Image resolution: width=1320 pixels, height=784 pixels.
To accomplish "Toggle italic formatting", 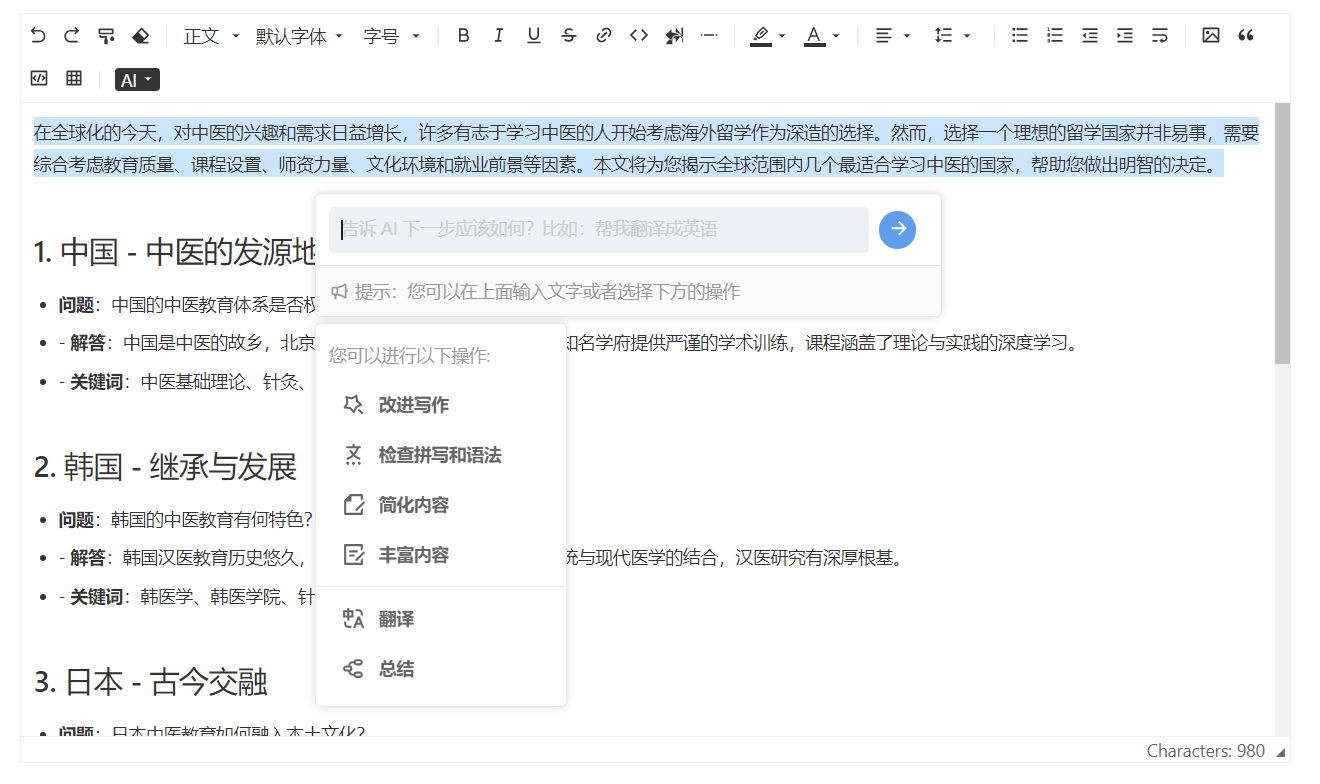I will 498,36.
